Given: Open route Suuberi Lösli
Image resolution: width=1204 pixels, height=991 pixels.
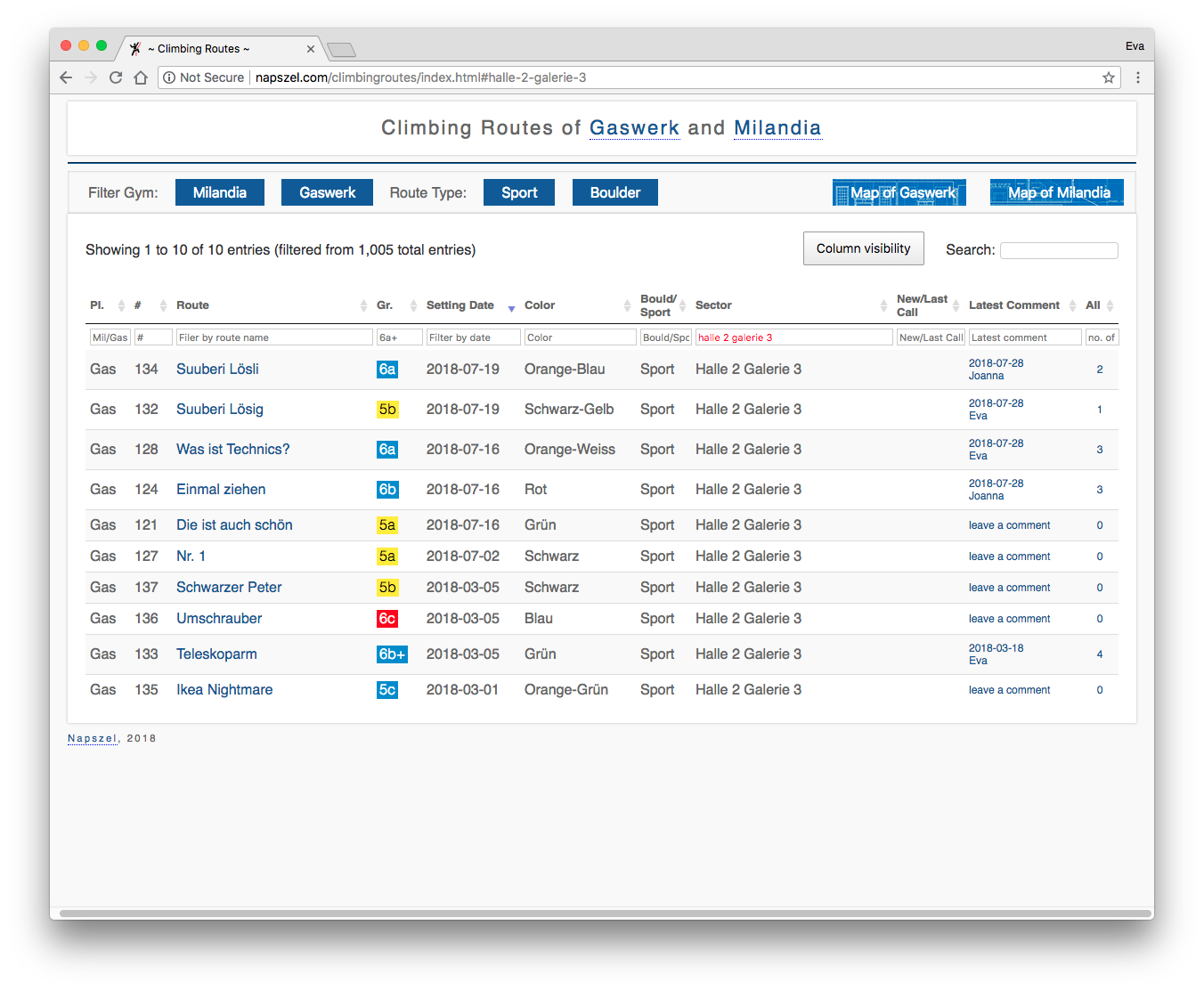Looking at the screenshot, I should (217, 369).
